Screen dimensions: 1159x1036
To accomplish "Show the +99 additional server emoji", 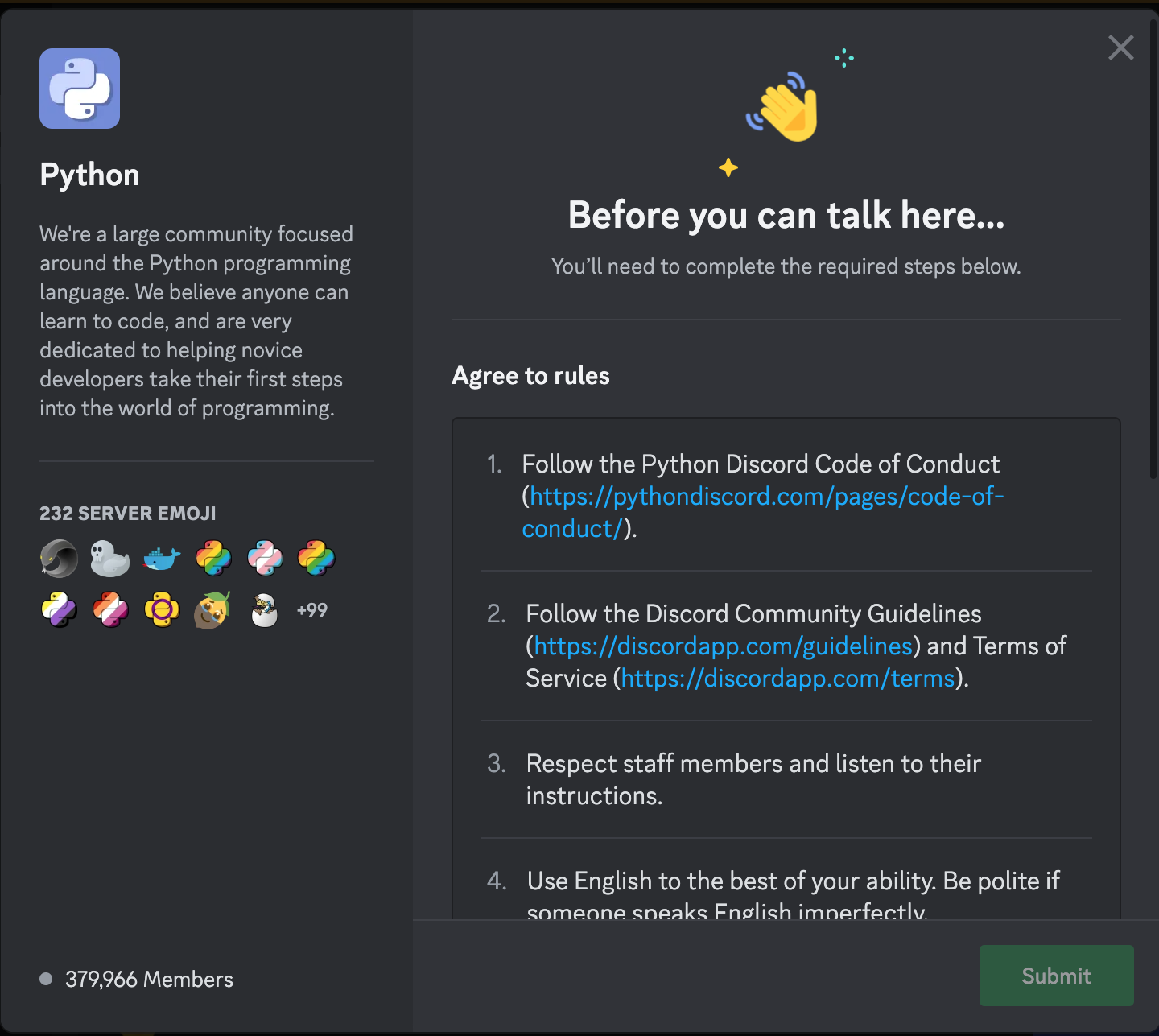I will (x=312, y=610).
